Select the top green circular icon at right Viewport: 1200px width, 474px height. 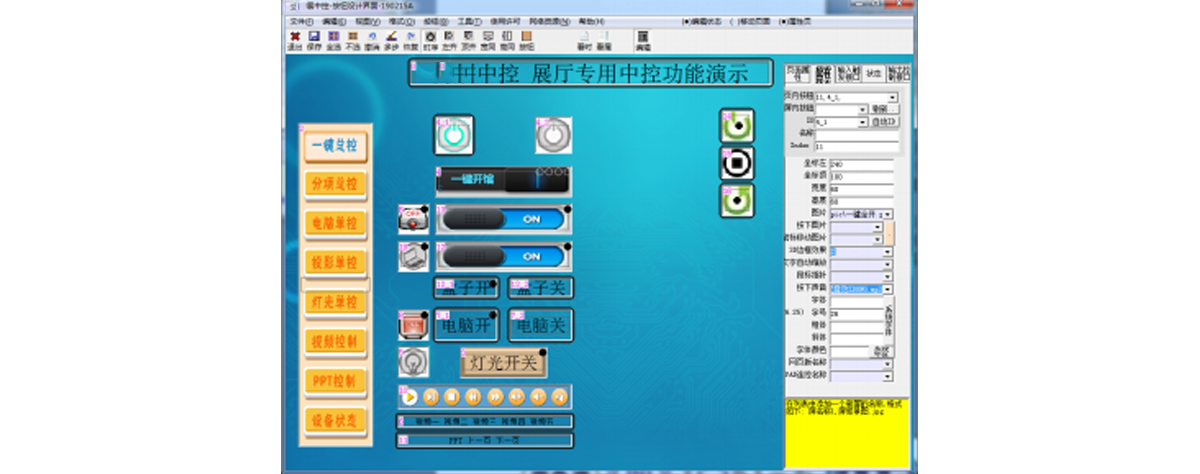pyautogui.click(x=737, y=126)
